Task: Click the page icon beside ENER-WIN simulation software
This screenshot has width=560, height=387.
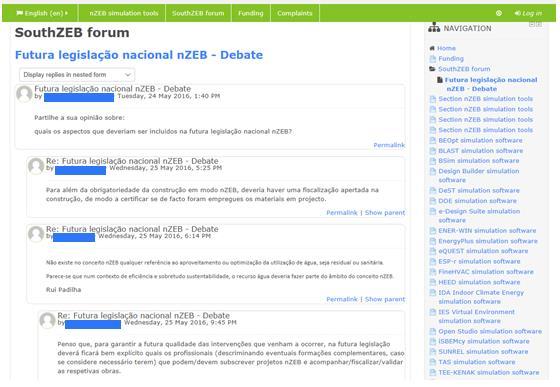Action: pos(433,231)
